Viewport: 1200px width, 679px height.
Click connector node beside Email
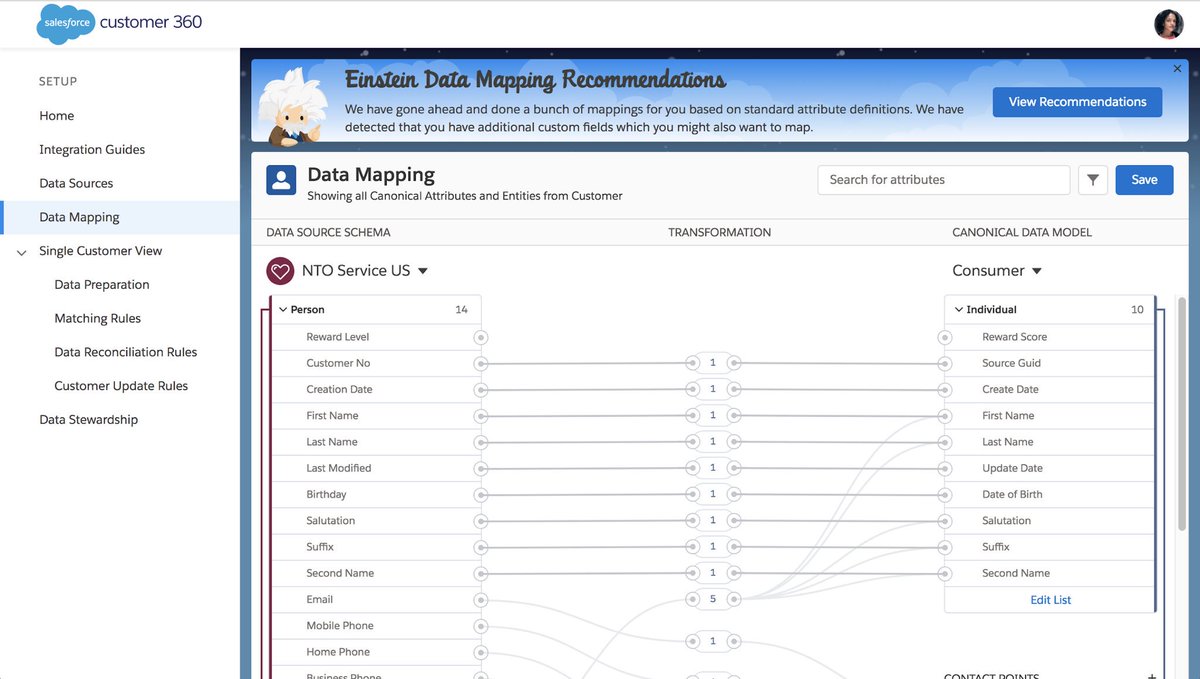481,600
